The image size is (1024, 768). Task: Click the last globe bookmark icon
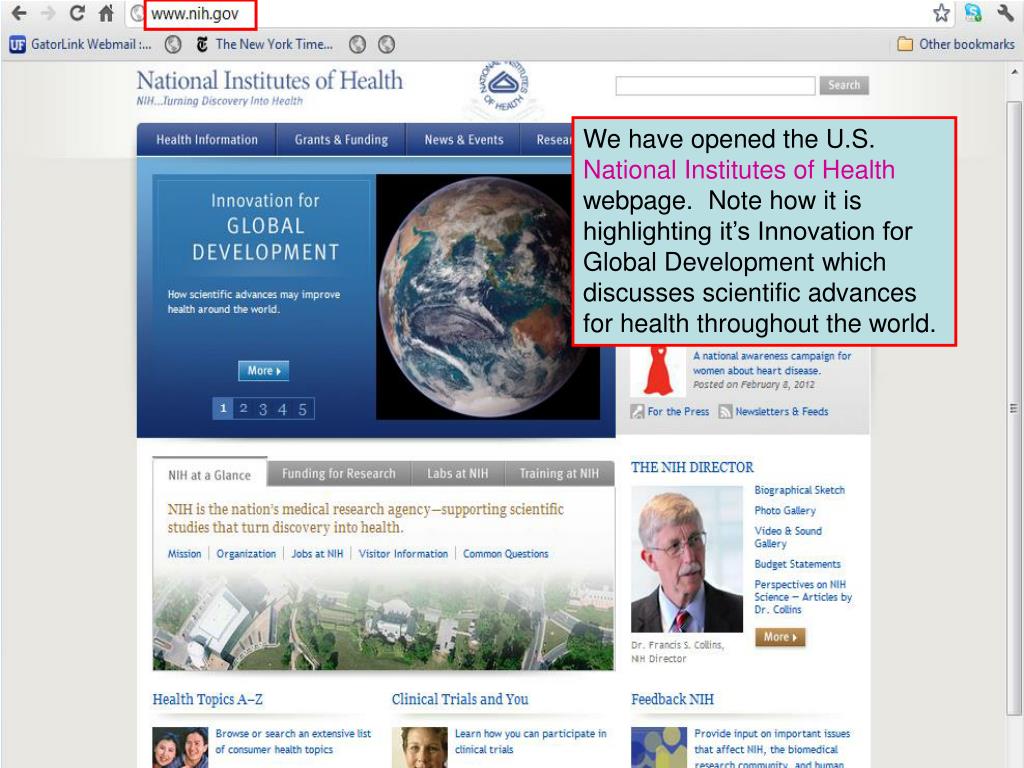pos(387,44)
